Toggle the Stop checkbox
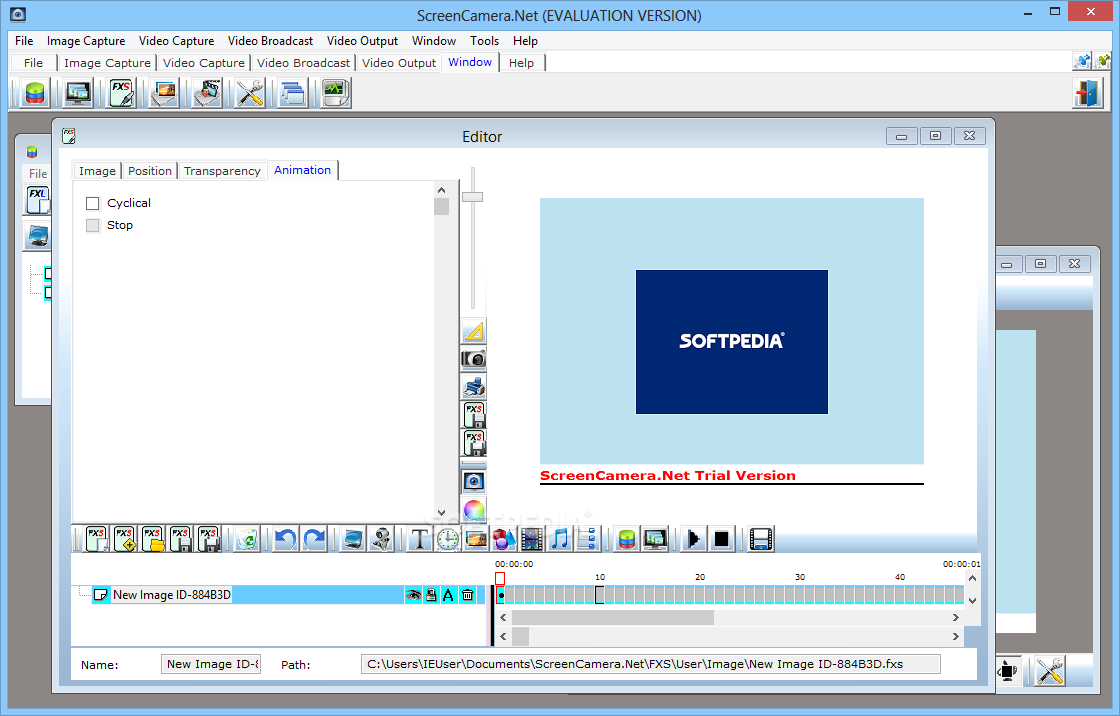1120x716 pixels. pyautogui.click(x=92, y=225)
